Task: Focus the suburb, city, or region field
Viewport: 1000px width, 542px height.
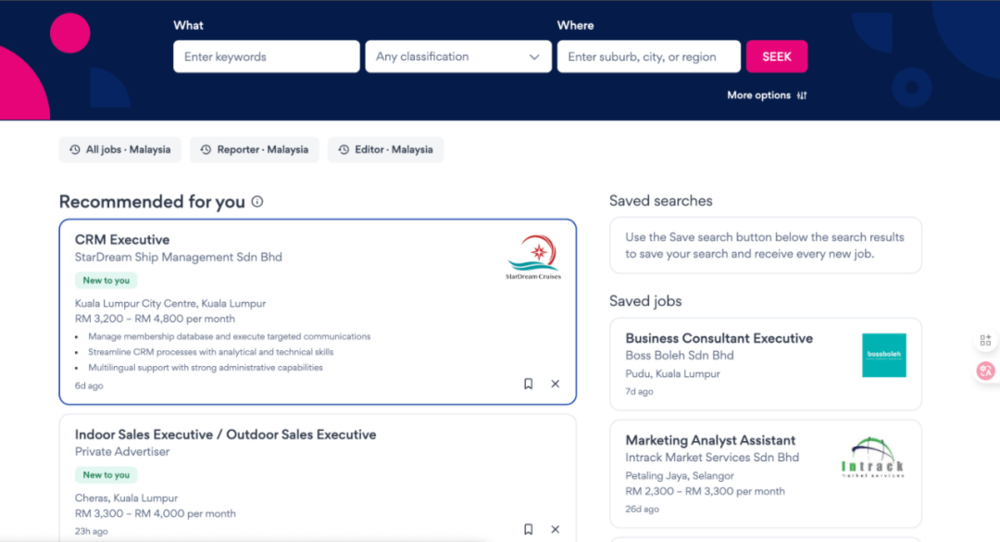Action: click(x=648, y=57)
